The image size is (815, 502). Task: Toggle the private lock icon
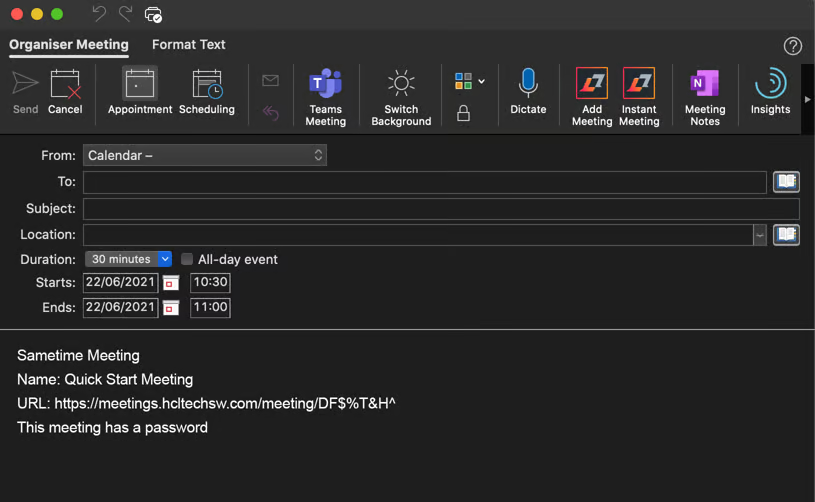pos(463,114)
